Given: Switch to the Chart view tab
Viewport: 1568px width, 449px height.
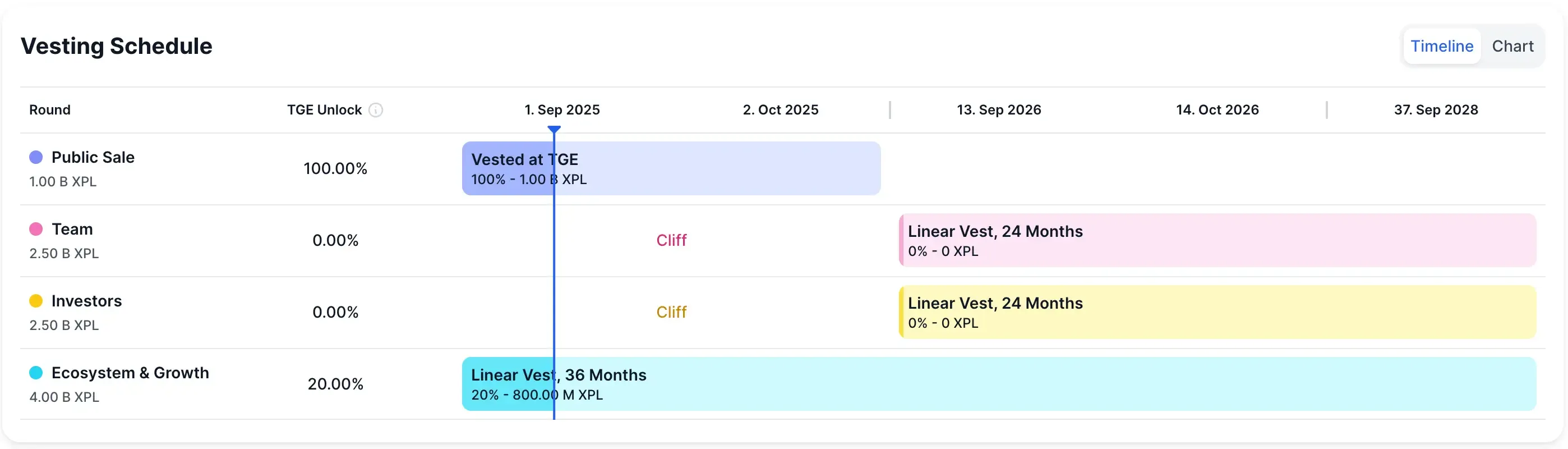Looking at the screenshot, I should [x=1512, y=46].
